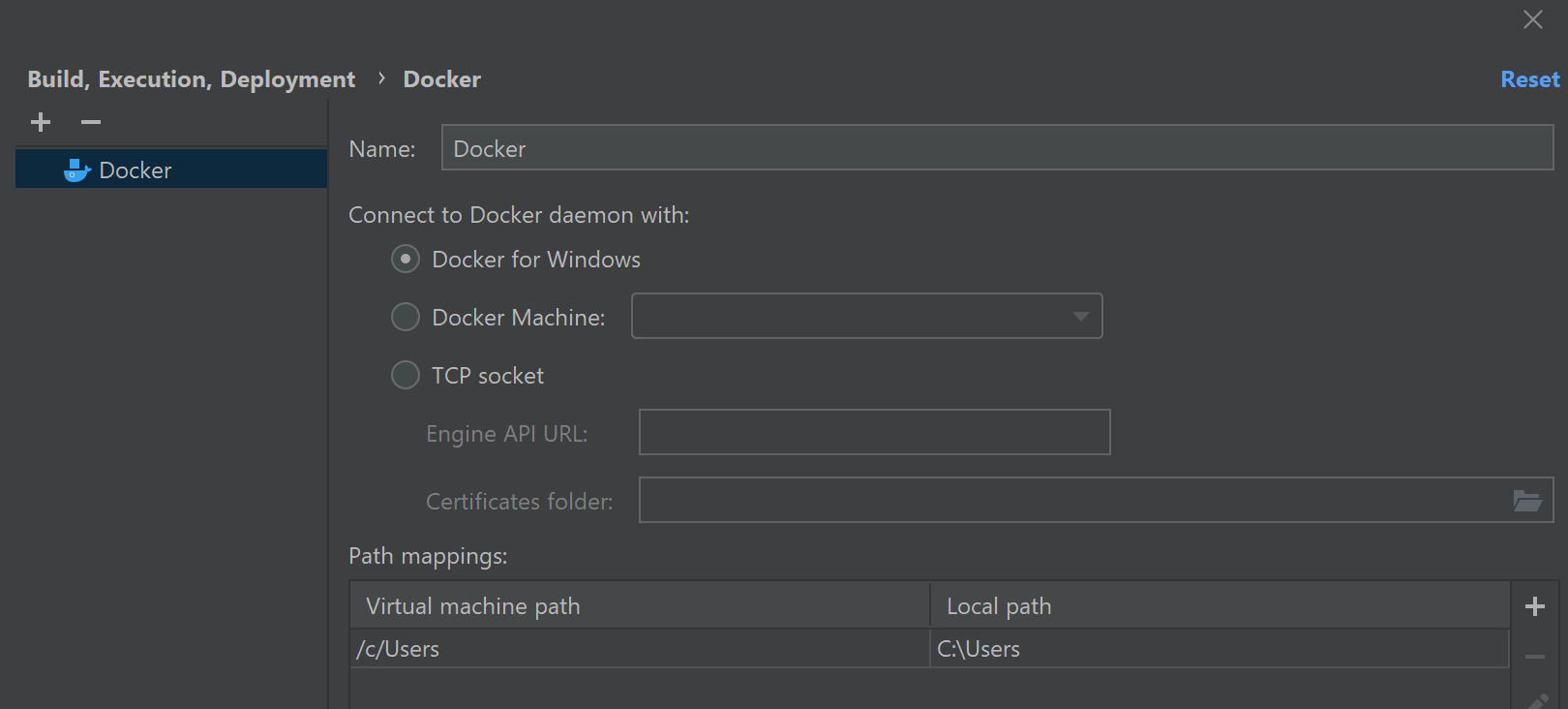
Task: Click the Engine API URL: label
Action: tap(507, 434)
